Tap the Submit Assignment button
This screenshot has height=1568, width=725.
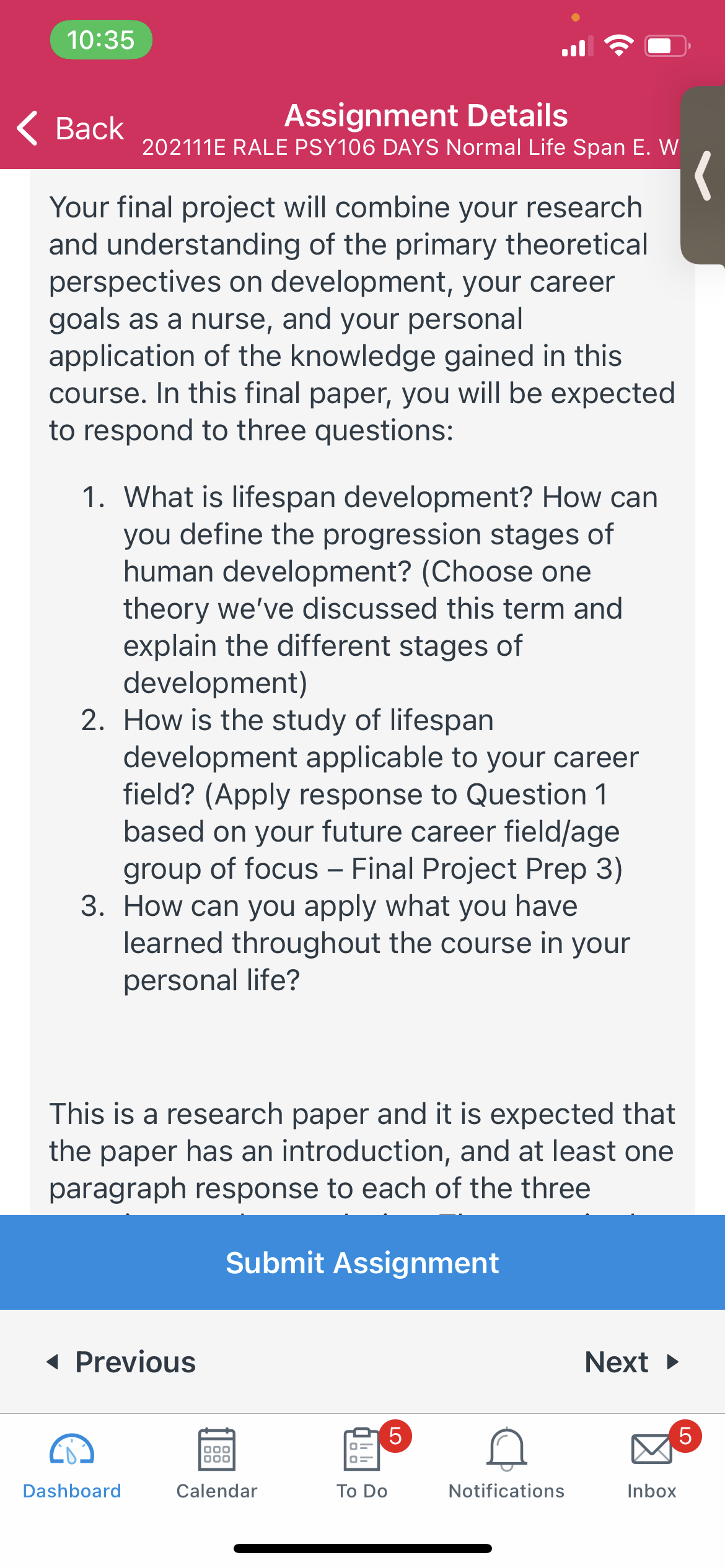tap(362, 1262)
